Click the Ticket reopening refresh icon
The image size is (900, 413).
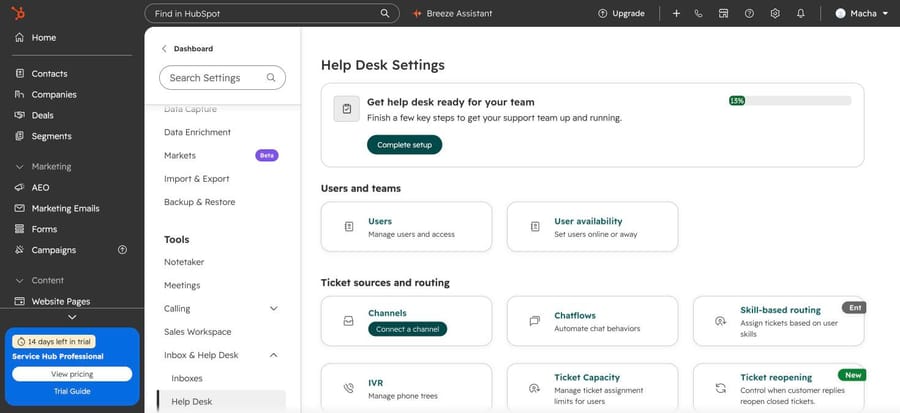click(720, 388)
